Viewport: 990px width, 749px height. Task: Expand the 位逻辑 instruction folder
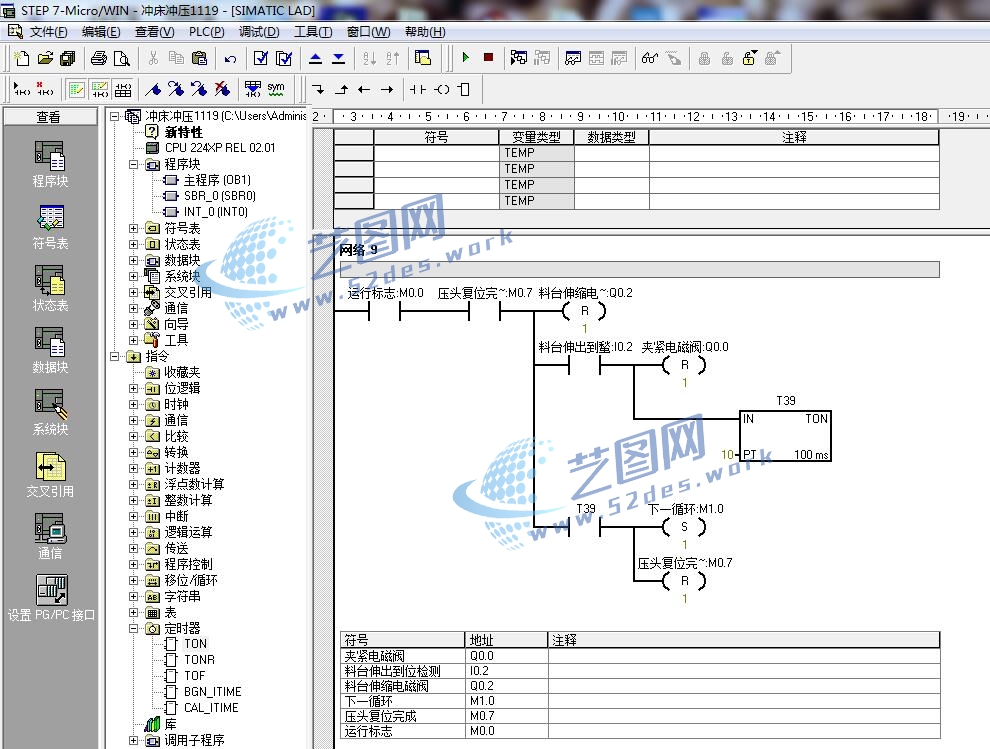coord(133,388)
